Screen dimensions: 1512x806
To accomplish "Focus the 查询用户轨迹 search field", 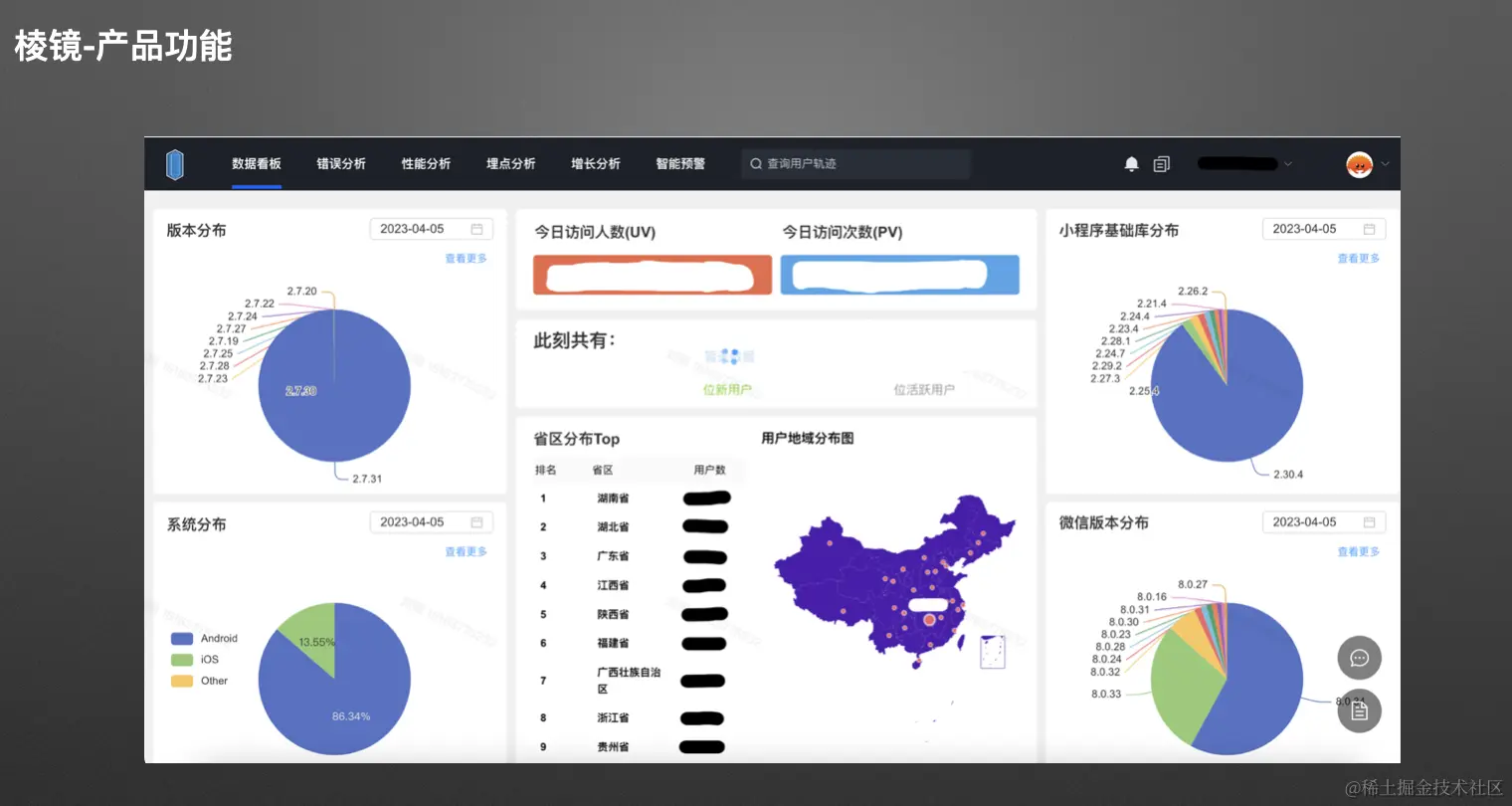I will click(855, 164).
